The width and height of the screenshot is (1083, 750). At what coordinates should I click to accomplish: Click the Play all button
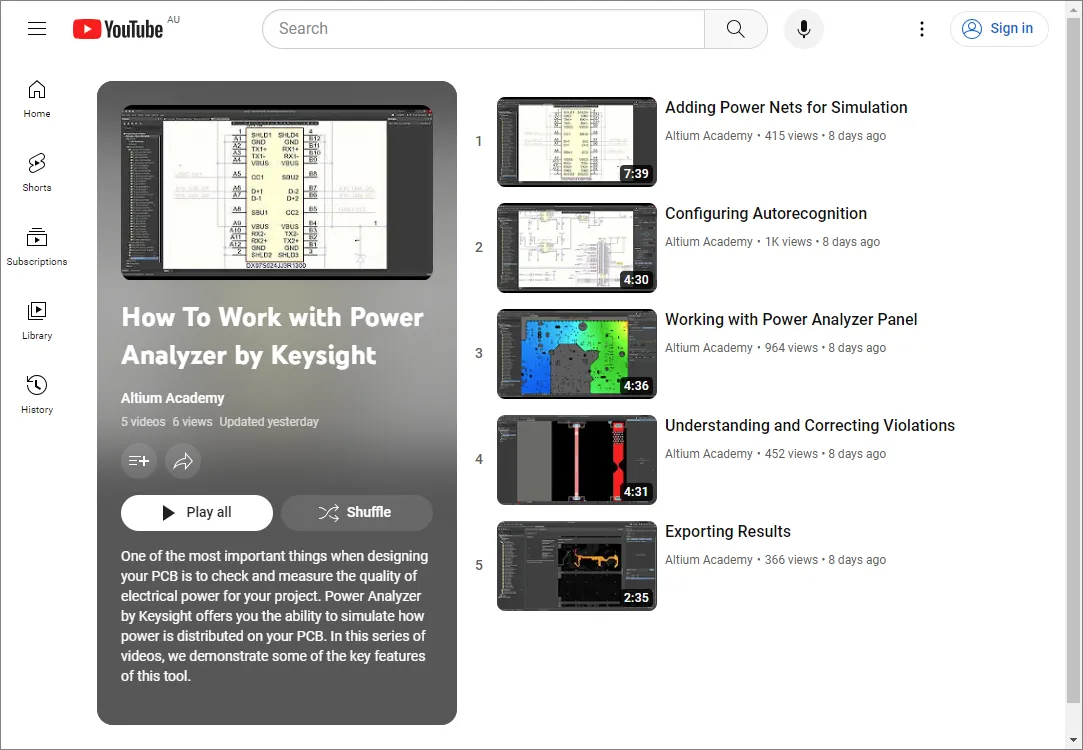pyautogui.click(x=197, y=512)
